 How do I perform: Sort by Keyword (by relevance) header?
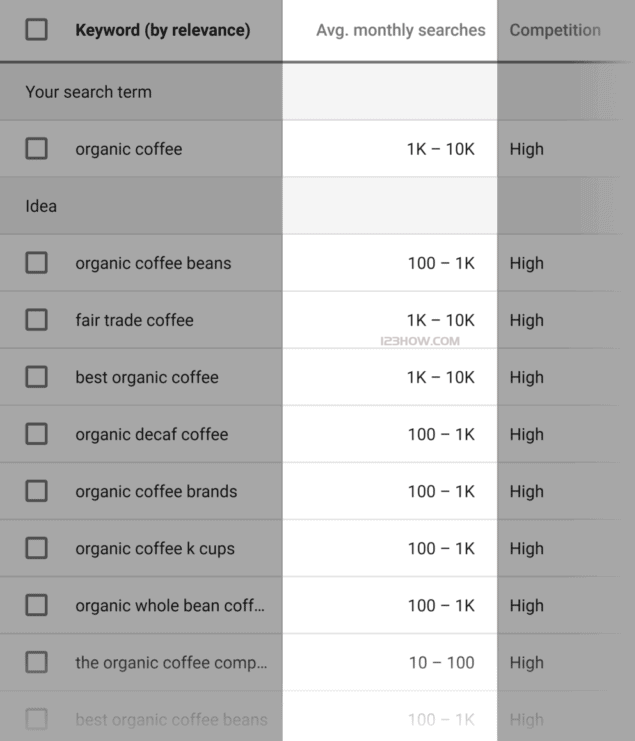(x=162, y=30)
